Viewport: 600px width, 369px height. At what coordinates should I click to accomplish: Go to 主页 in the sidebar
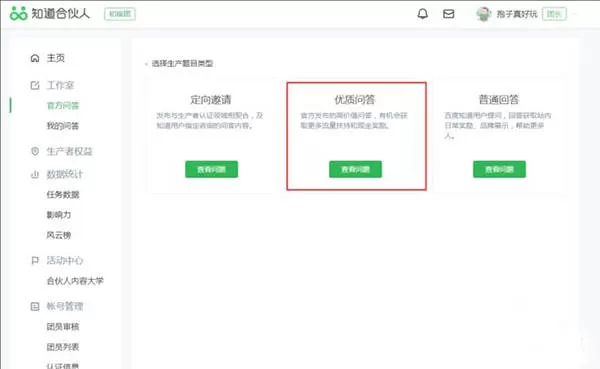[55, 58]
